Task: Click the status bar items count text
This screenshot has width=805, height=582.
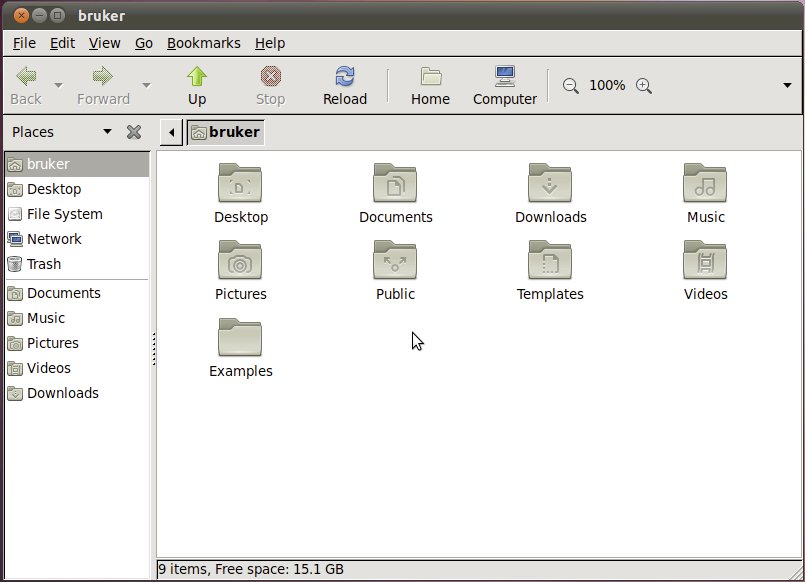Action: (x=251, y=569)
